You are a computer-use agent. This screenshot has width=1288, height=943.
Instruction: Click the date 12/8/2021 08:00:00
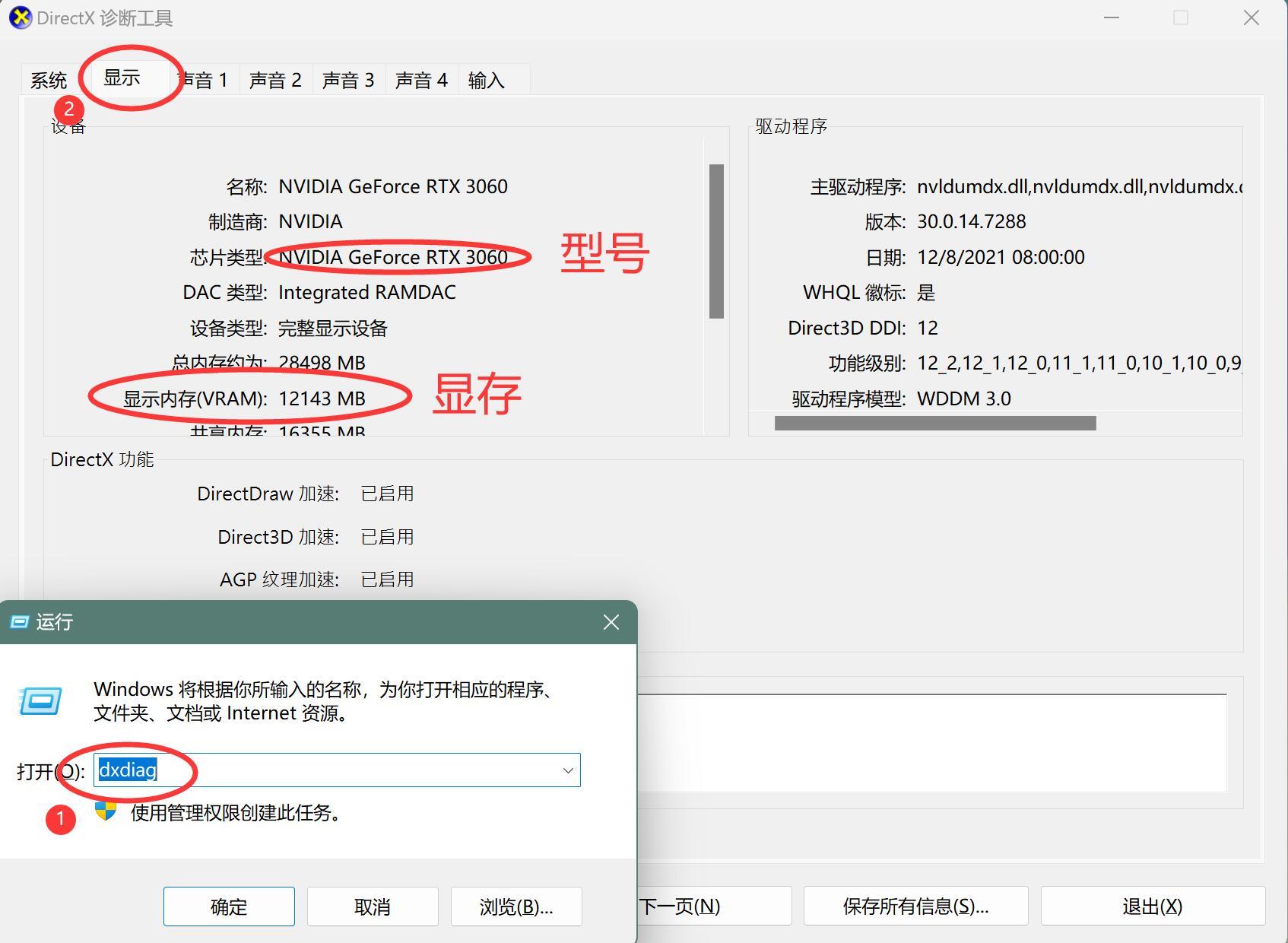(1001, 257)
